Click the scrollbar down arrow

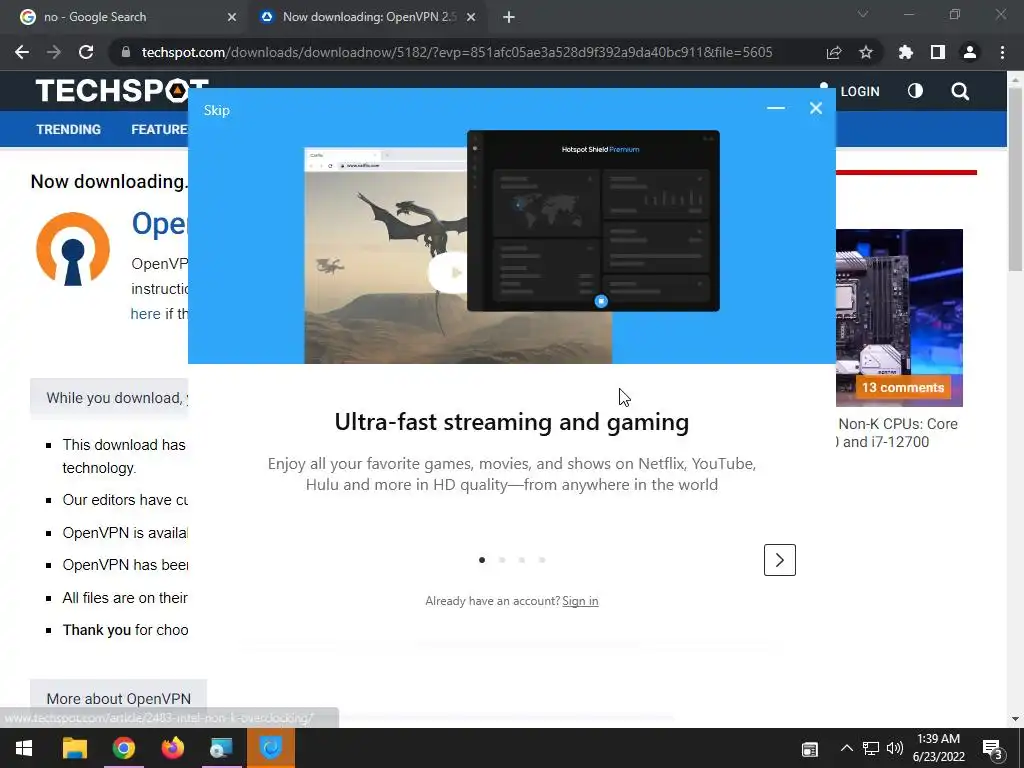[1015, 719]
